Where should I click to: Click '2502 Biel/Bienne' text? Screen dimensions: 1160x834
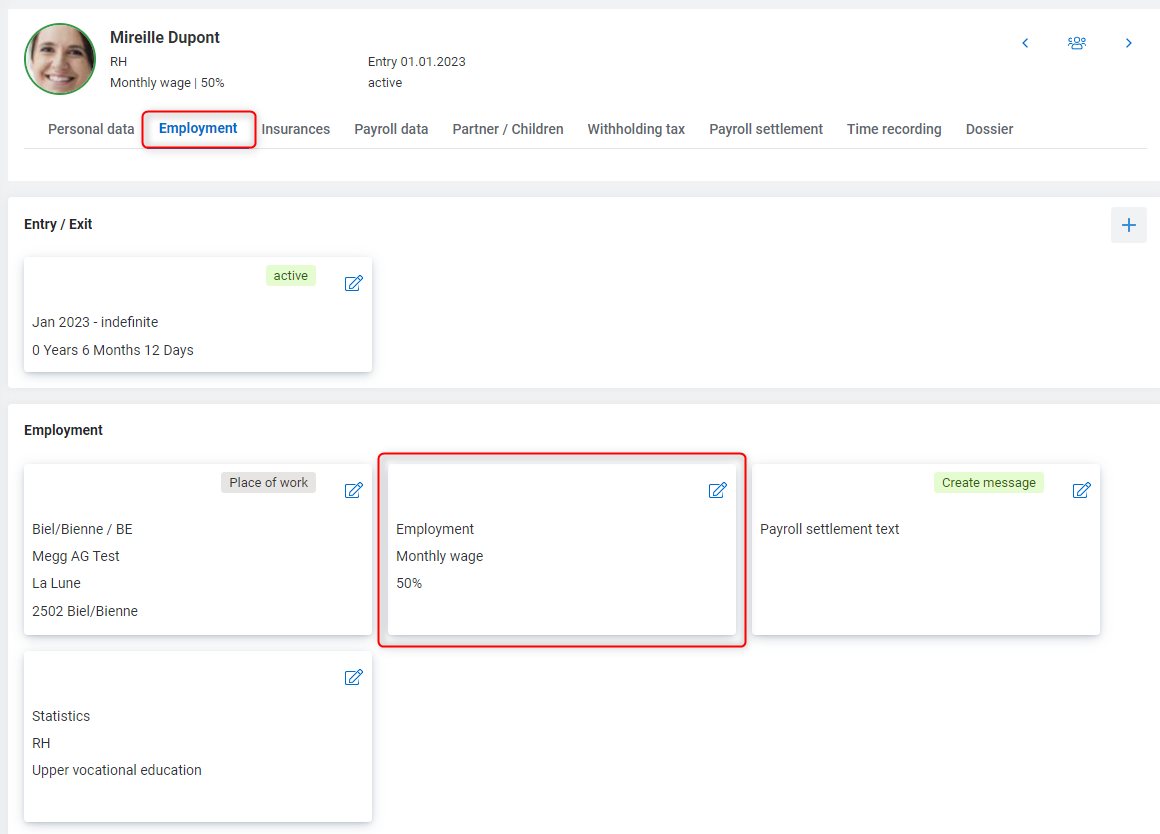coord(84,611)
